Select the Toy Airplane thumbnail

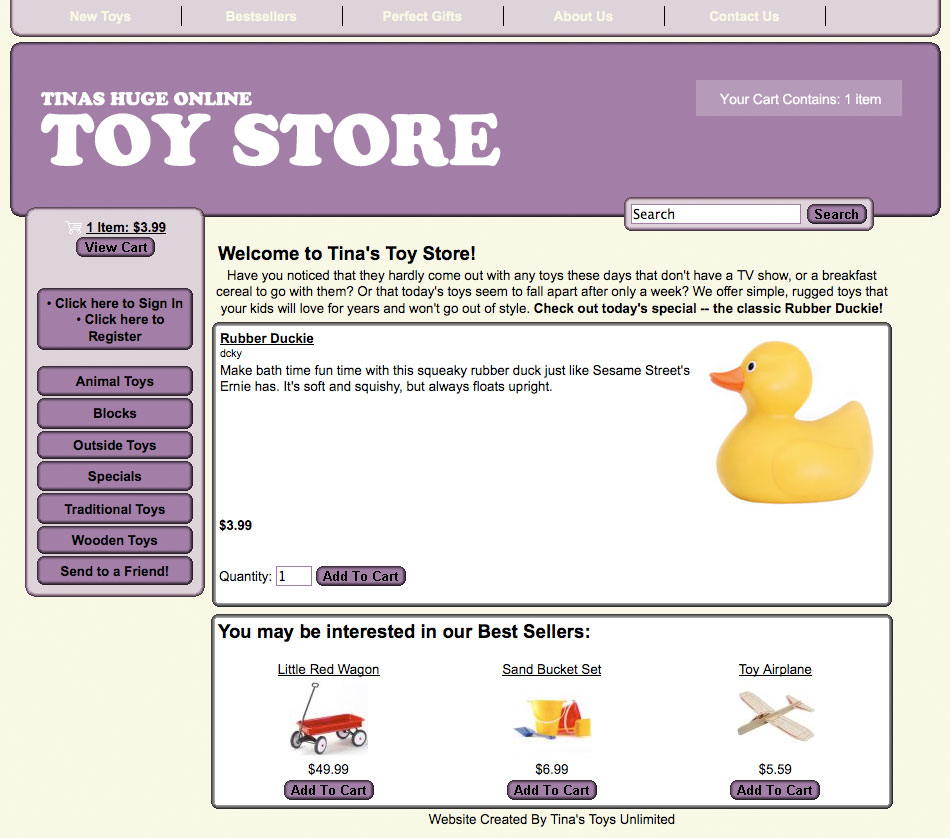tap(775, 716)
